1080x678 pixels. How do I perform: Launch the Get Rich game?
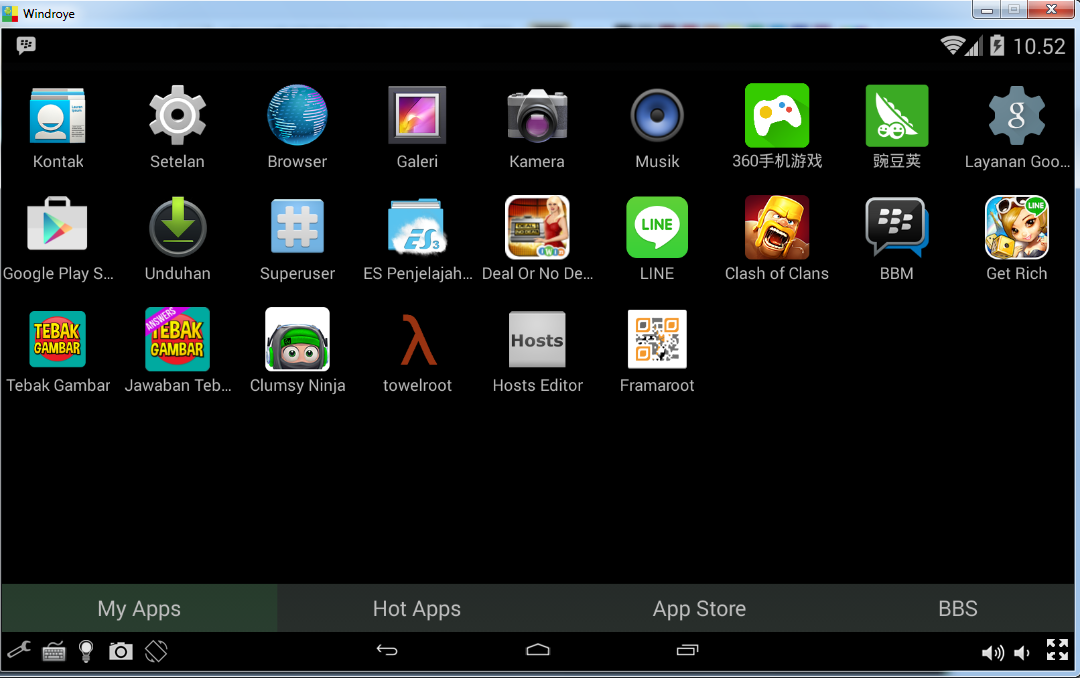pos(1017,227)
